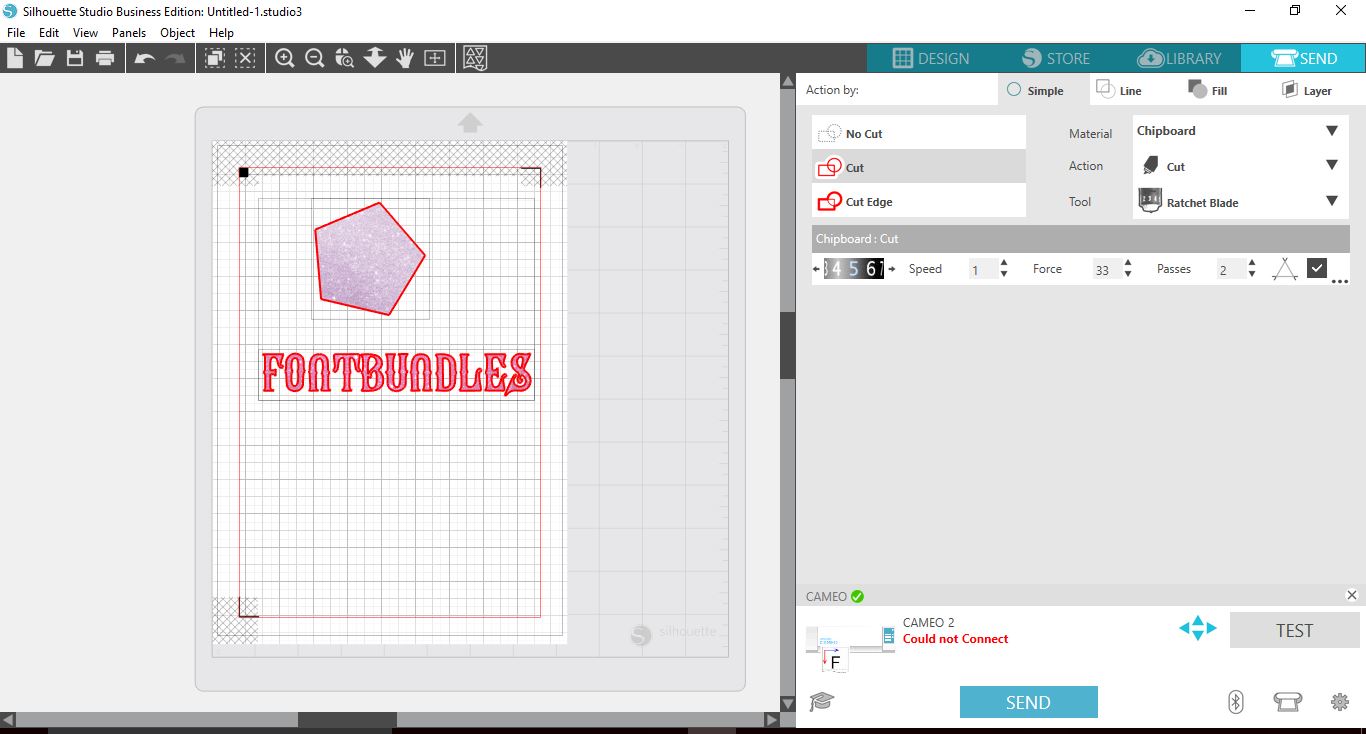Decrease the Speed value
Image resolution: width=1366 pixels, height=734 pixels.
tap(1004, 274)
